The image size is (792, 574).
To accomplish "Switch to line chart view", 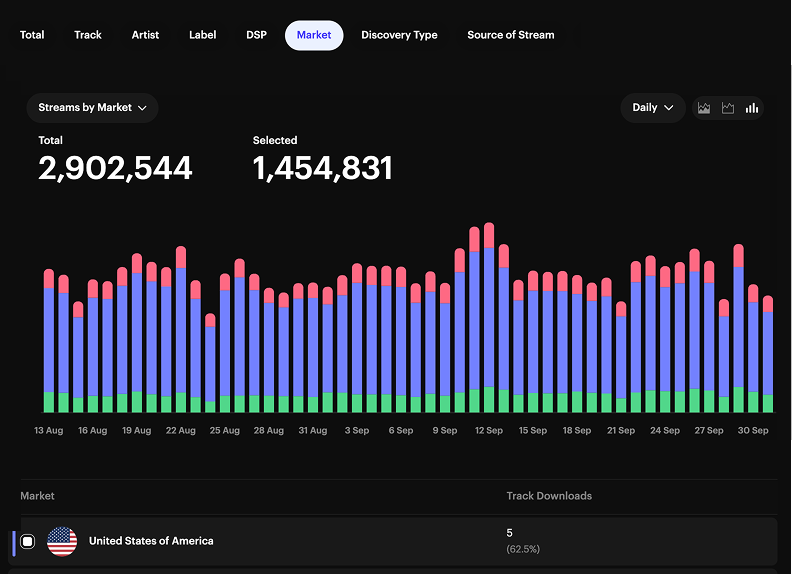I will (x=728, y=108).
